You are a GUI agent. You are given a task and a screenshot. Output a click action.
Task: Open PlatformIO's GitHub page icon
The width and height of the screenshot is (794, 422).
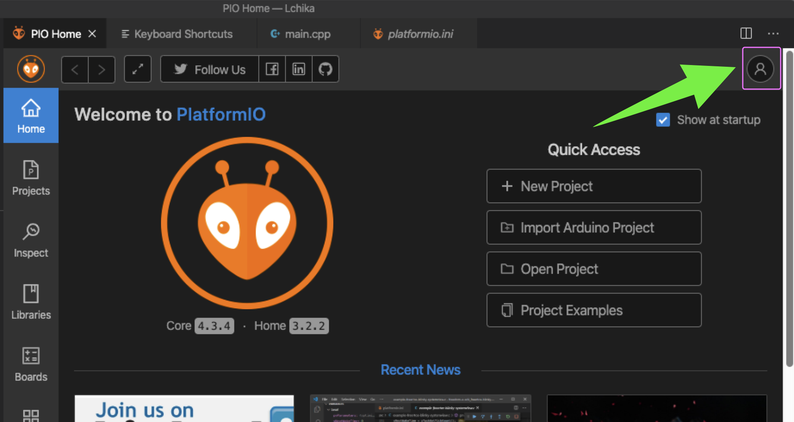[325, 69]
